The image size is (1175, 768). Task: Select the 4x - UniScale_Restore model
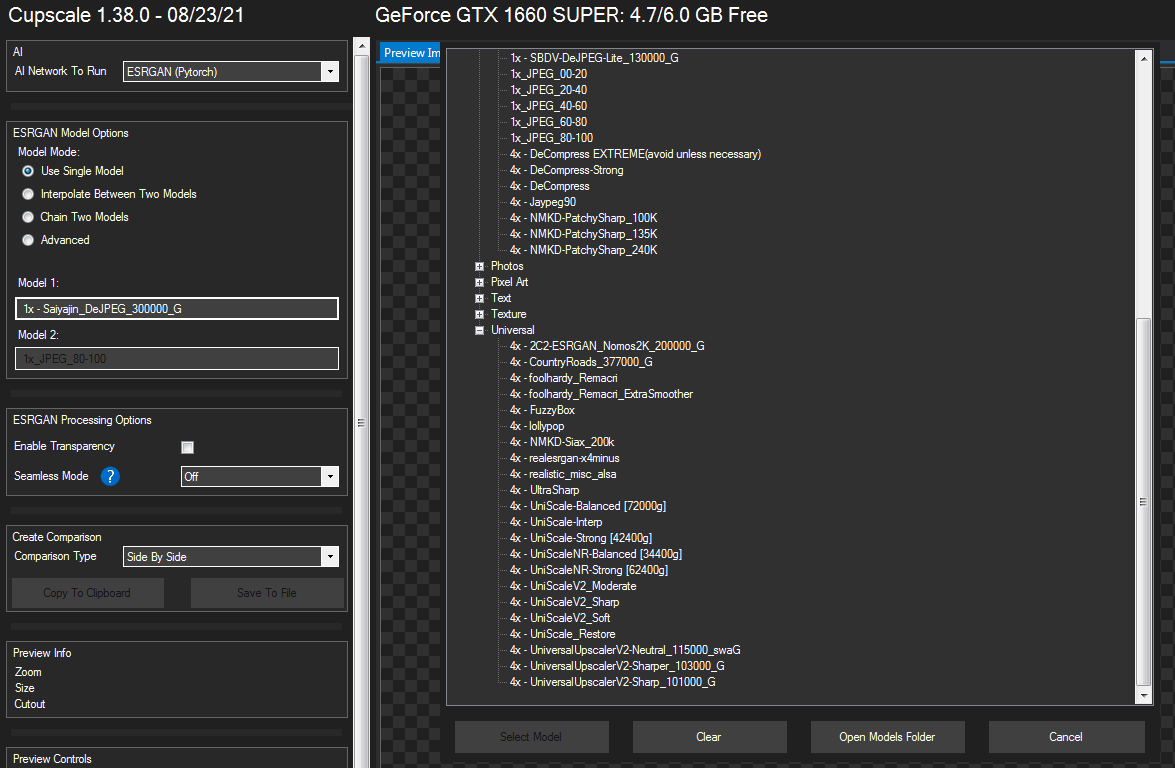563,634
